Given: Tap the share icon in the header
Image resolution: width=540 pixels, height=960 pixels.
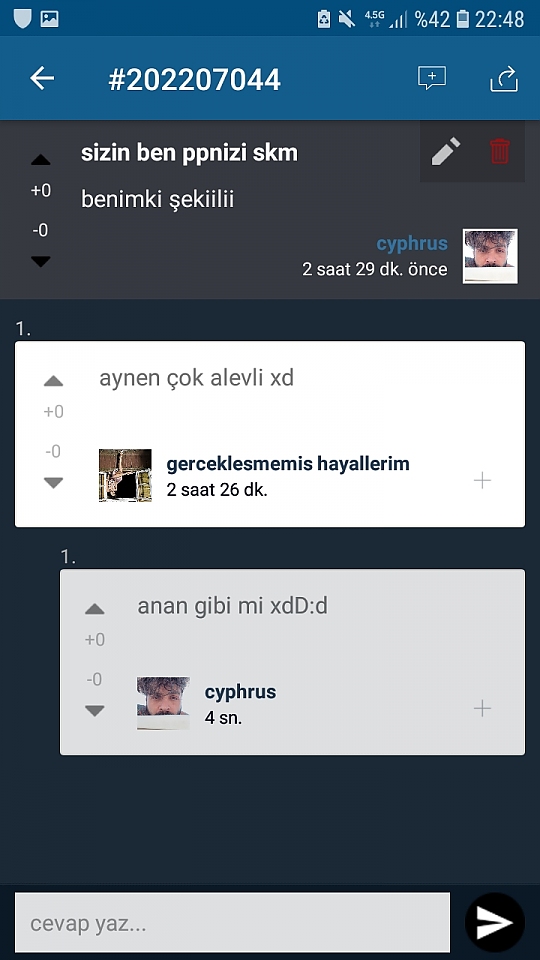Looking at the screenshot, I should [504, 79].
